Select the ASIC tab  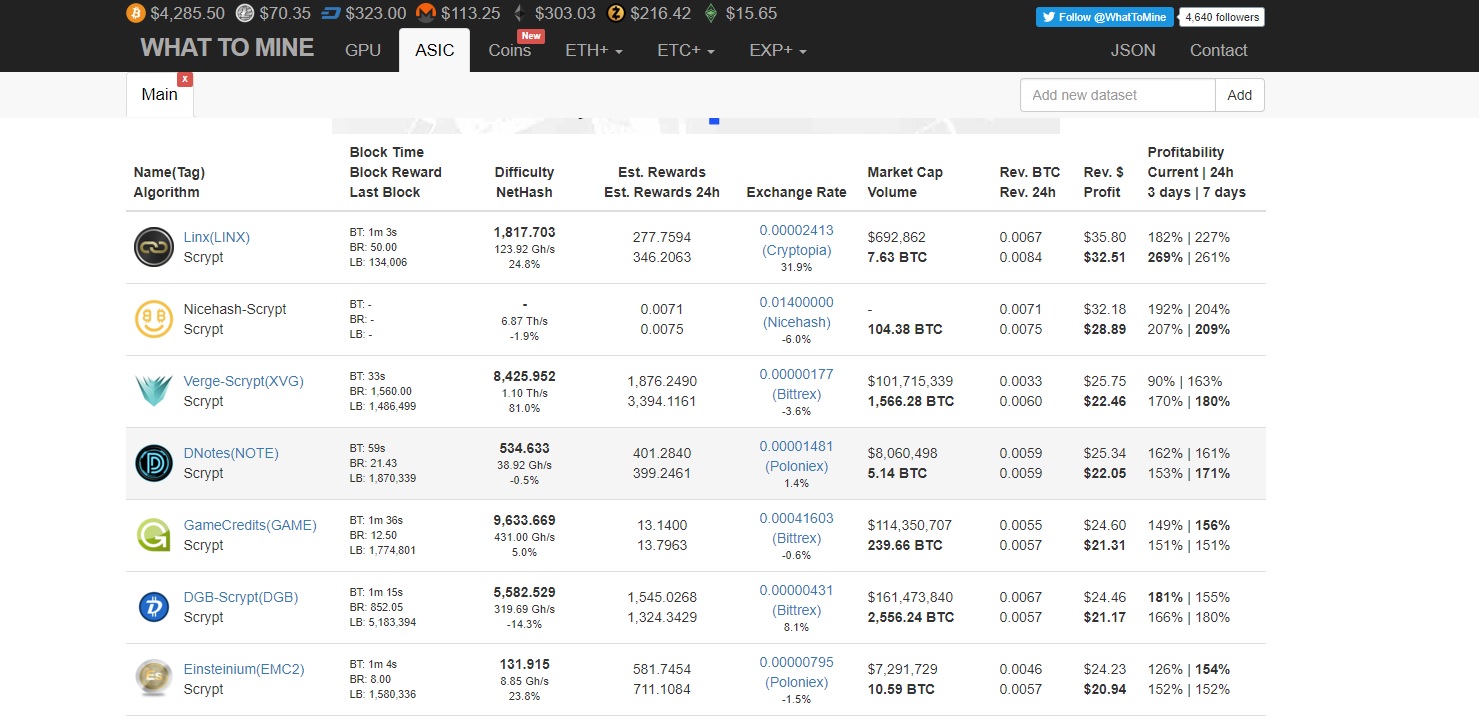[434, 50]
